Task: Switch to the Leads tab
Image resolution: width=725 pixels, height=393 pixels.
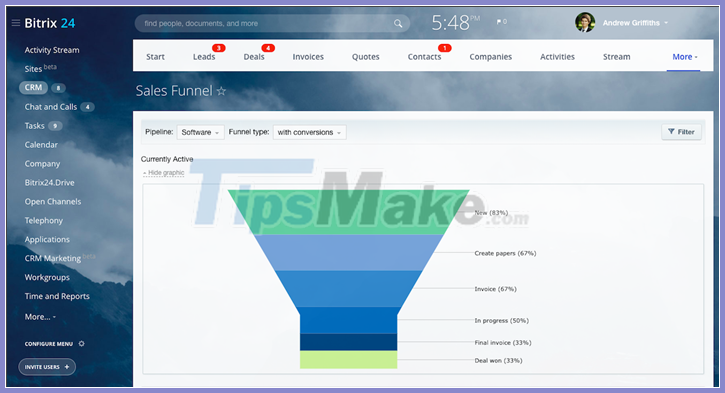Action: 204,57
